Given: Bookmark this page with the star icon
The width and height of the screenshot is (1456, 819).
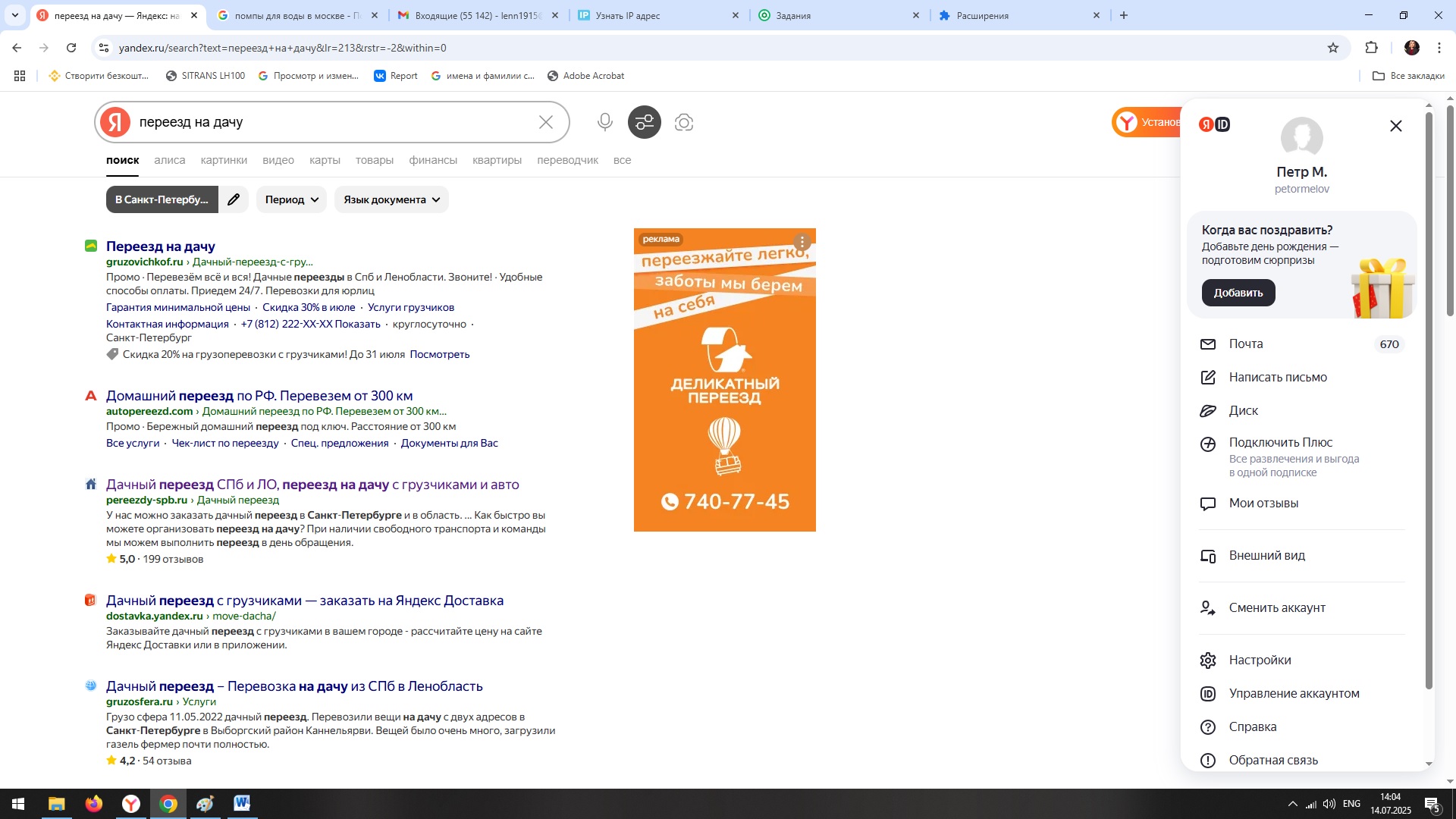Looking at the screenshot, I should coord(1333,48).
